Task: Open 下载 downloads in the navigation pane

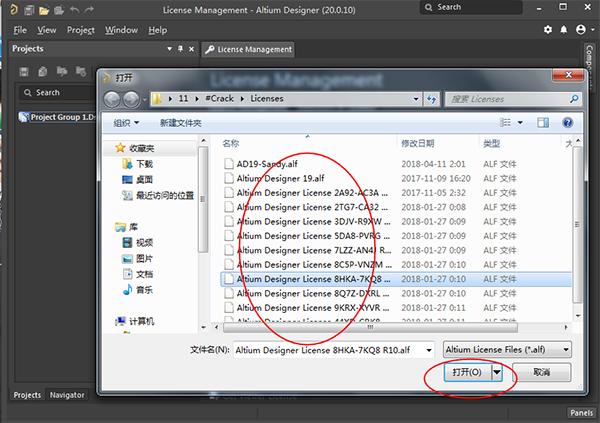Action: click(144, 164)
